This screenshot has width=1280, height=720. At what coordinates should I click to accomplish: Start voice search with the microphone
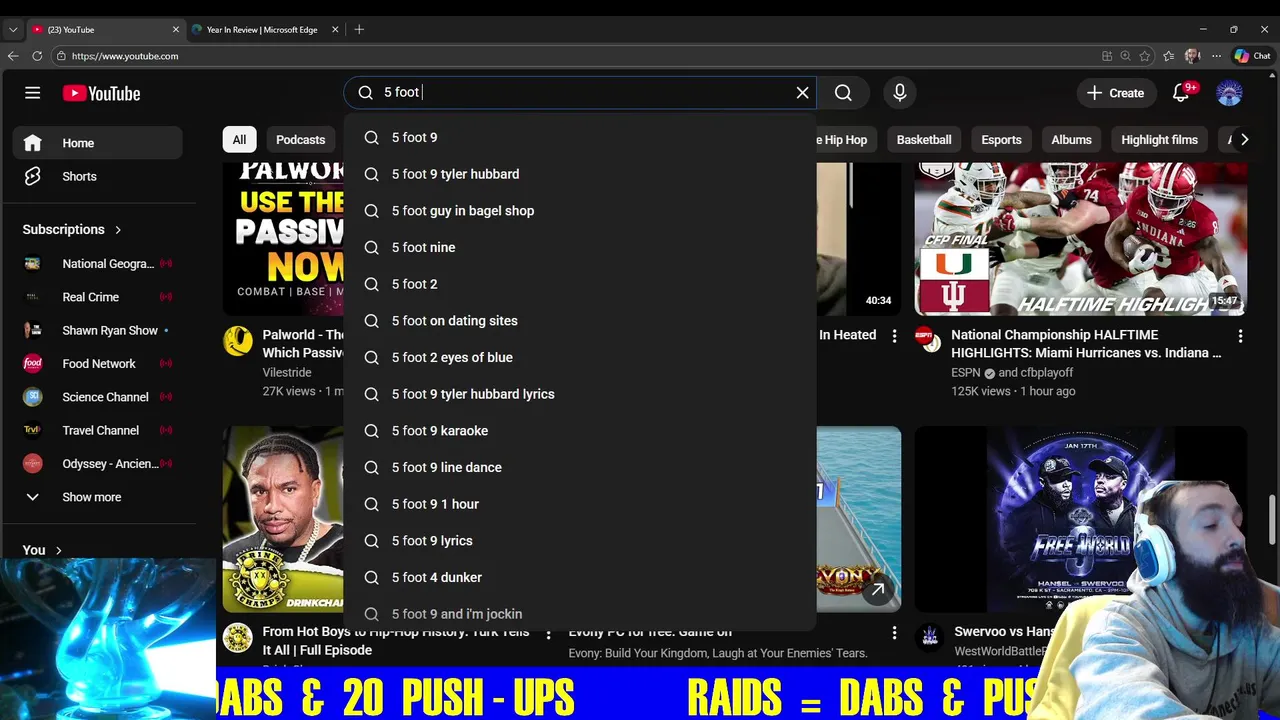click(900, 93)
